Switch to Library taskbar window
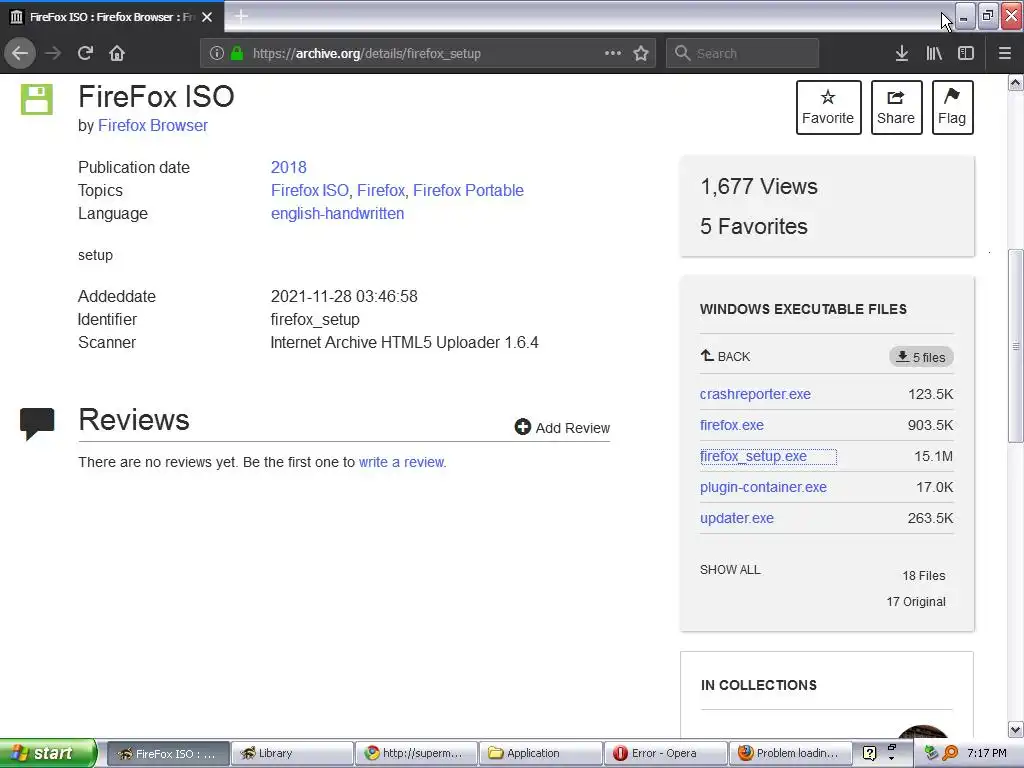This screenshot has height=768, width=1024. coord(292,753)
